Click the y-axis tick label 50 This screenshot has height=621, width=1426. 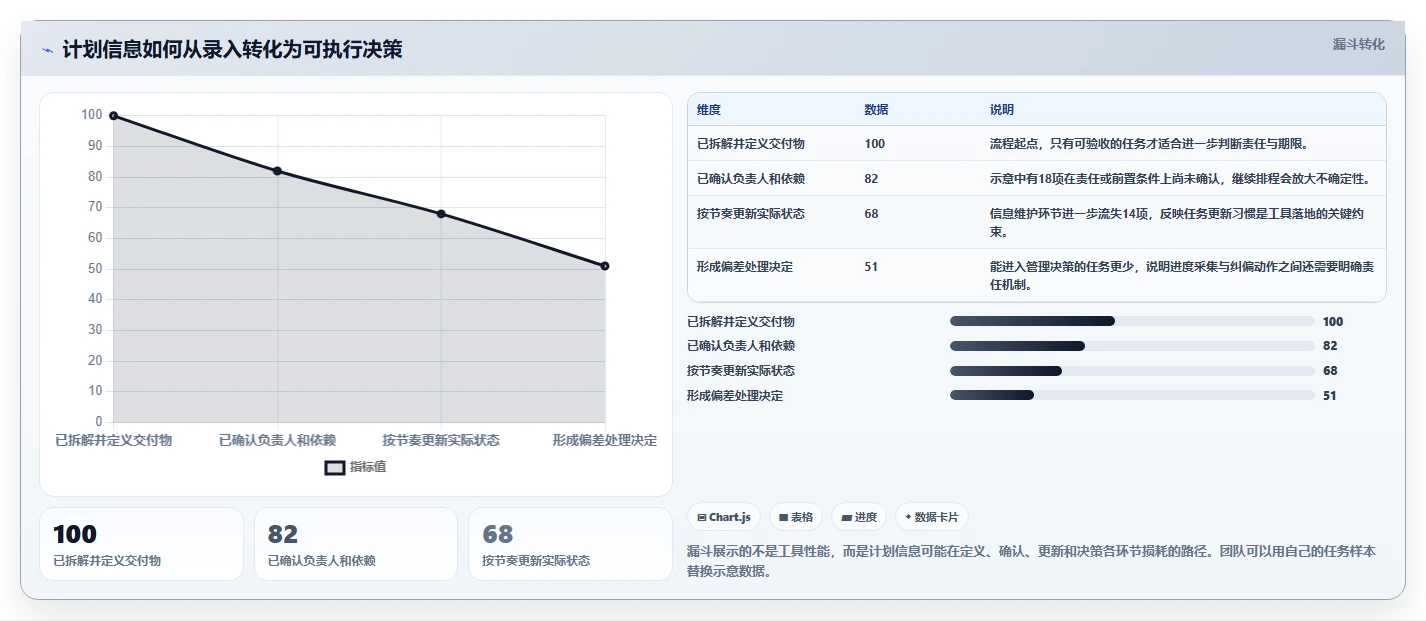[95, 269]
